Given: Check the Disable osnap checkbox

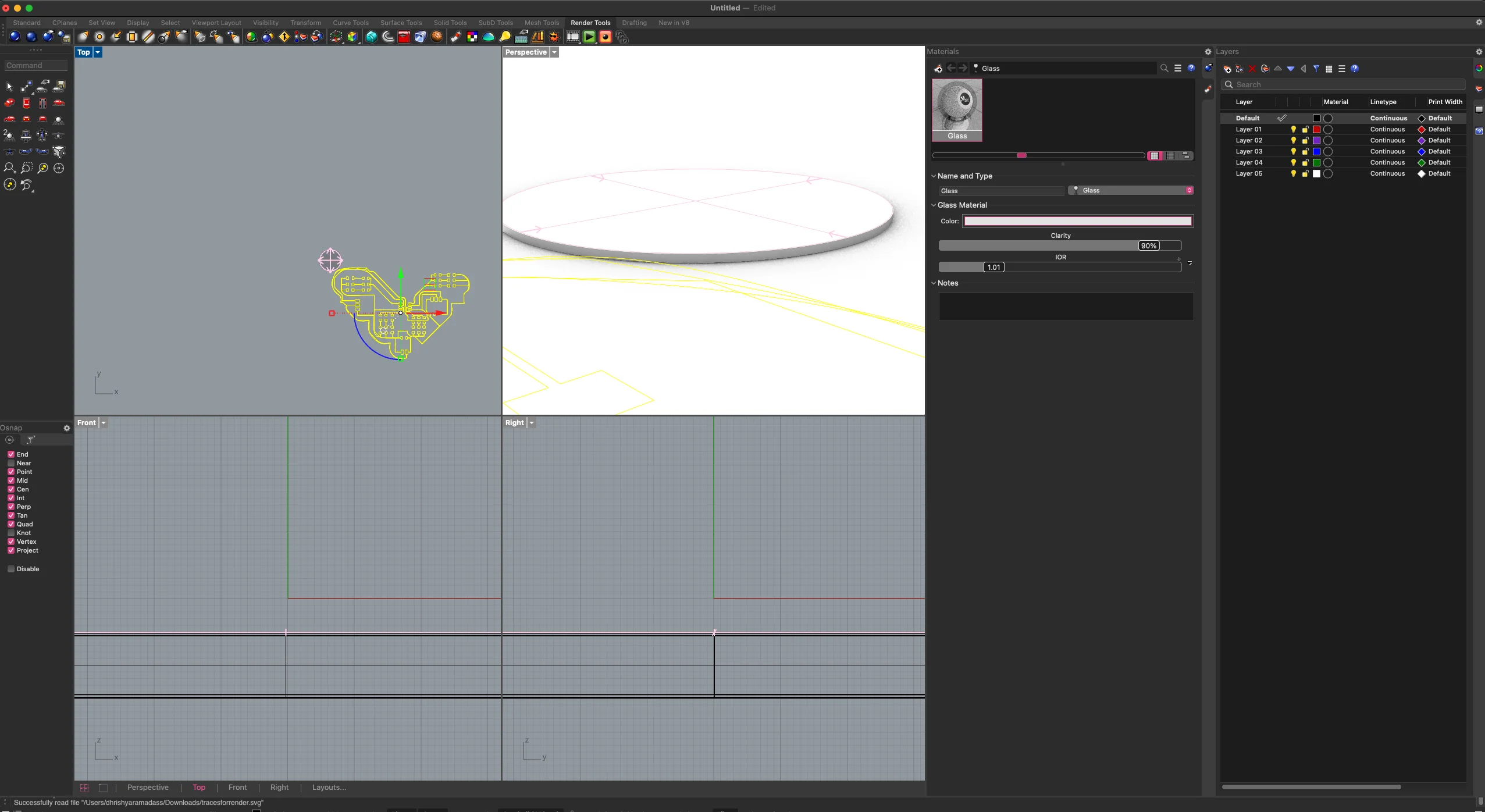Looking at the screenshot, I should pyautogui.click(x=11, y=569).
